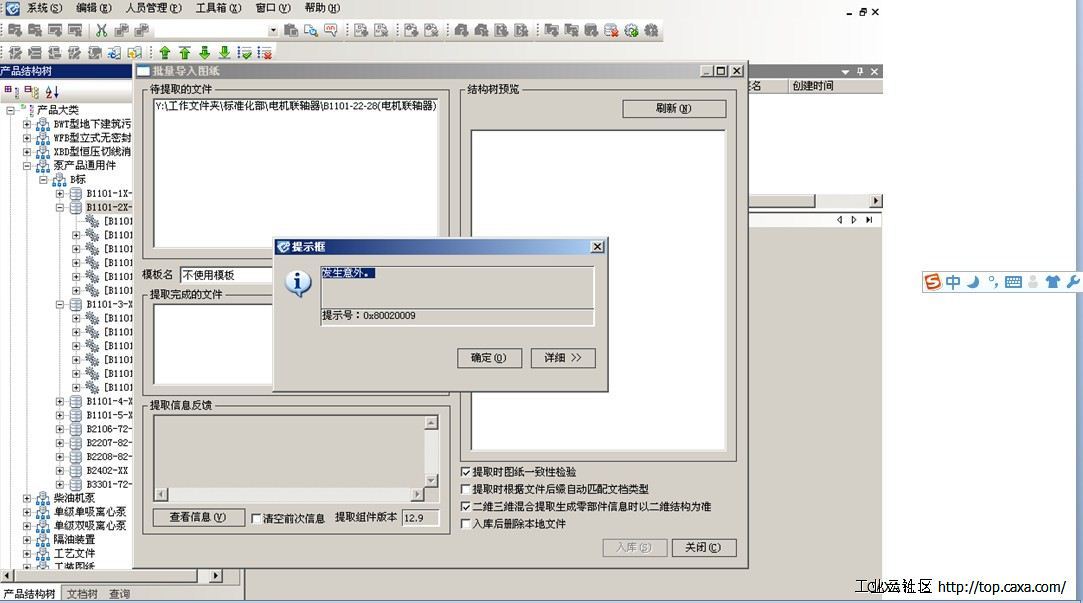Click the 模板名 field showing 不使用模板
This screenshot has height=603, width=1083.
[x=227, y=275]
